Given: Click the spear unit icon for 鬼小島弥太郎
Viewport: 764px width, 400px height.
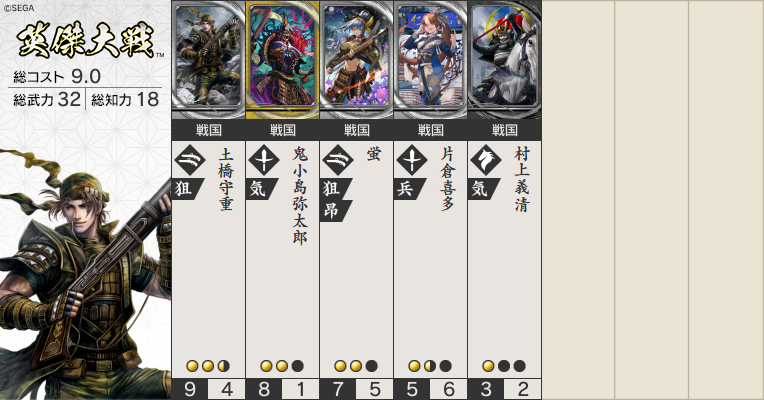Looking at the screenshot, I should pyautogui.click(x=264, y=160).
